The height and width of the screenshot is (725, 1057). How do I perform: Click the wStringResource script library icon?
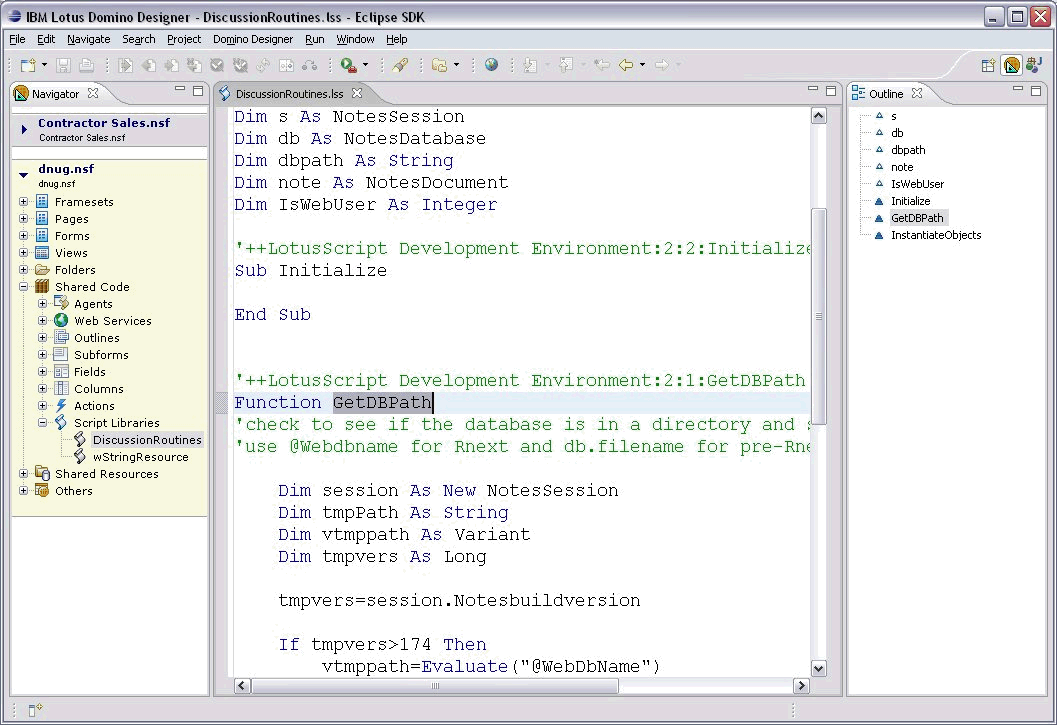coord(80,457)
